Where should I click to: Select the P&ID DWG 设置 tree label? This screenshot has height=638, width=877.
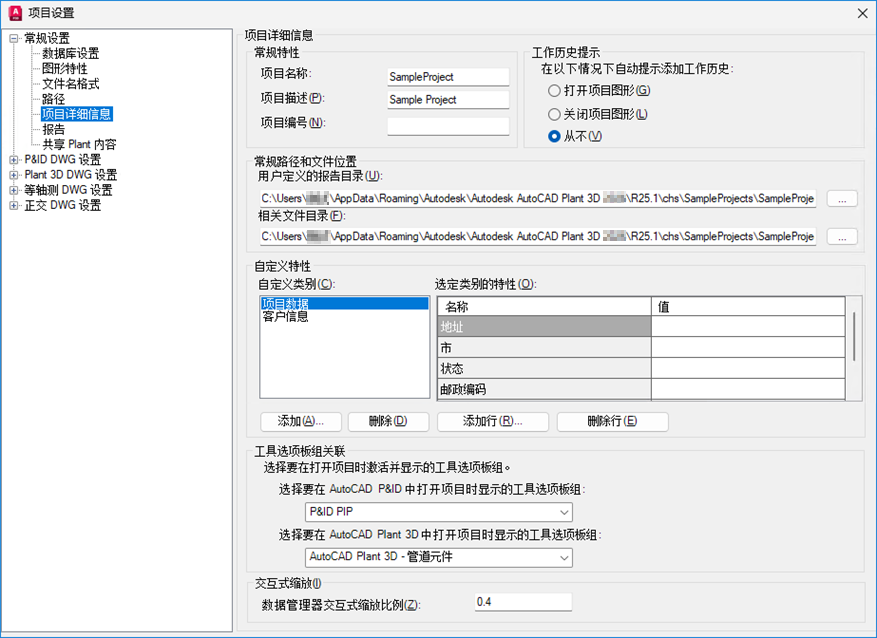click(x=63, y=160)
